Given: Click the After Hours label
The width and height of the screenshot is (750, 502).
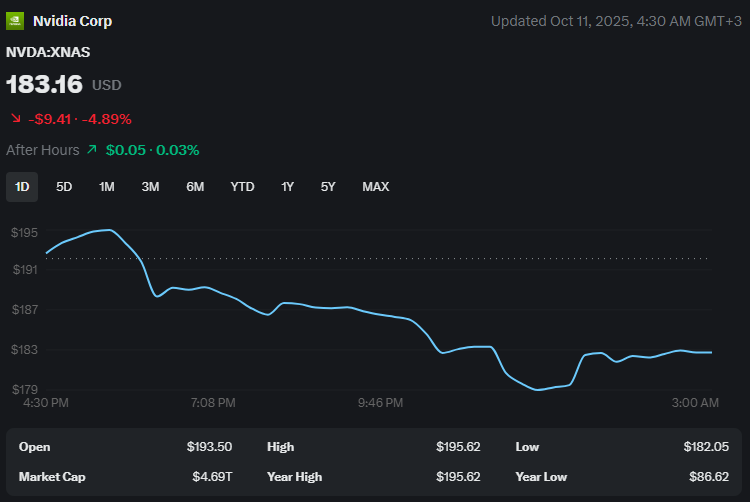Looking at the screenshot, I should [43, 150].
